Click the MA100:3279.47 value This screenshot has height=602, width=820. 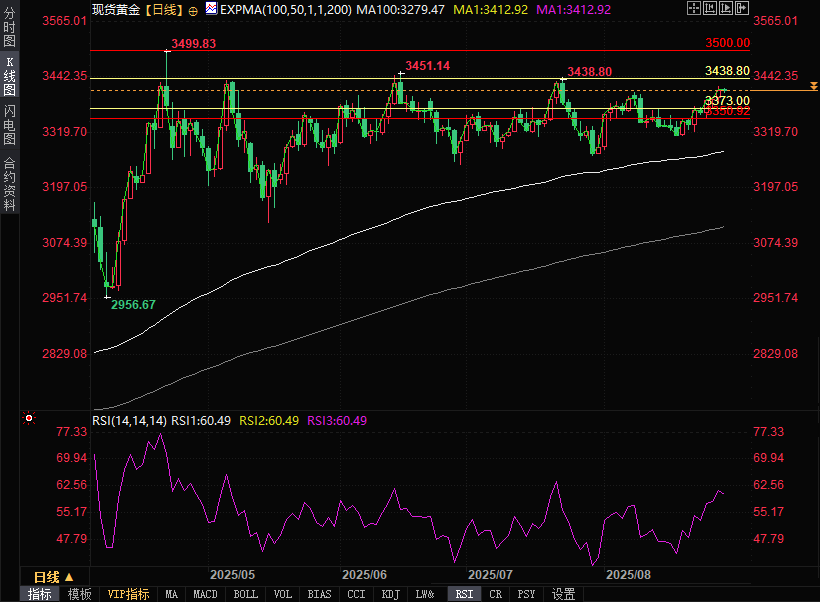pyautogui.click(x=401, y=9)
